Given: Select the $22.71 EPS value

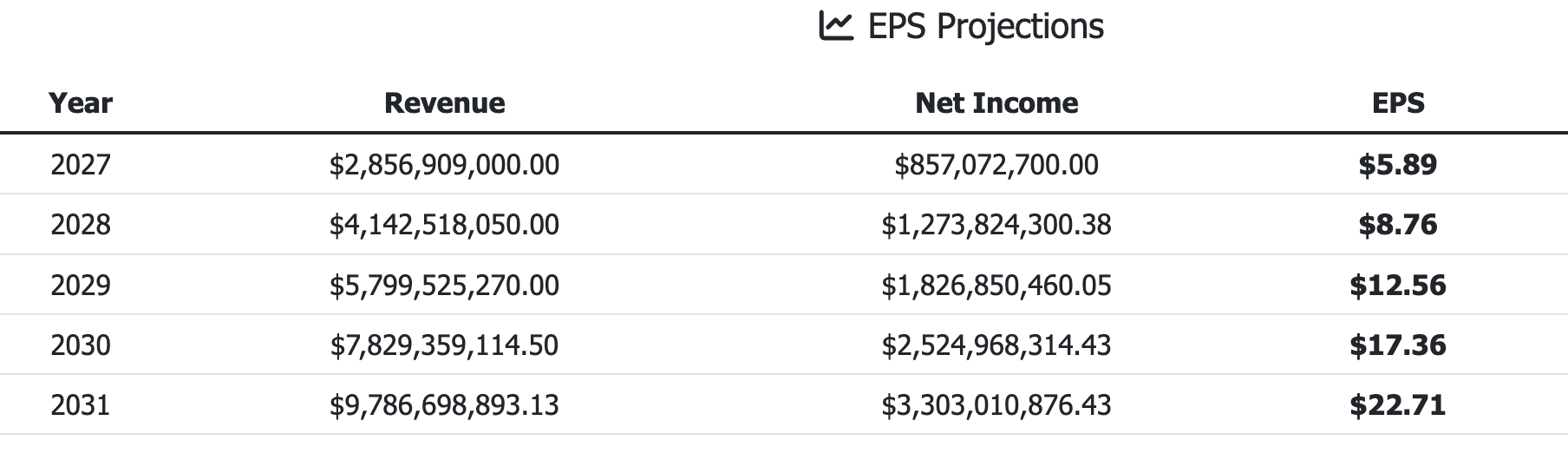Looking at the screenshot, I should point(1398,405).
